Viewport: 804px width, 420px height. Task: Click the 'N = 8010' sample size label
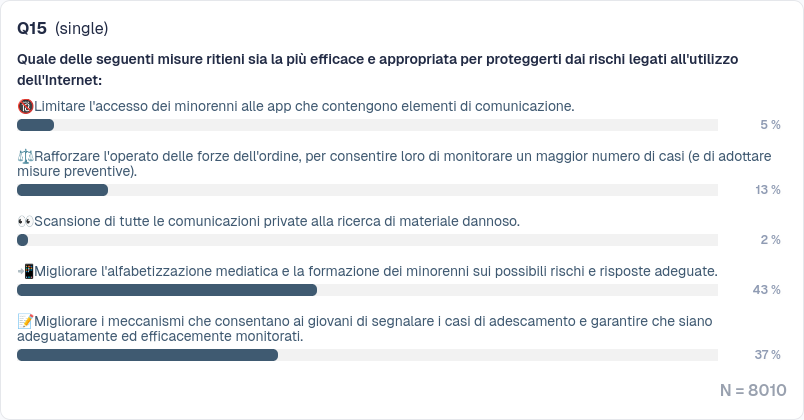point(753,390)
